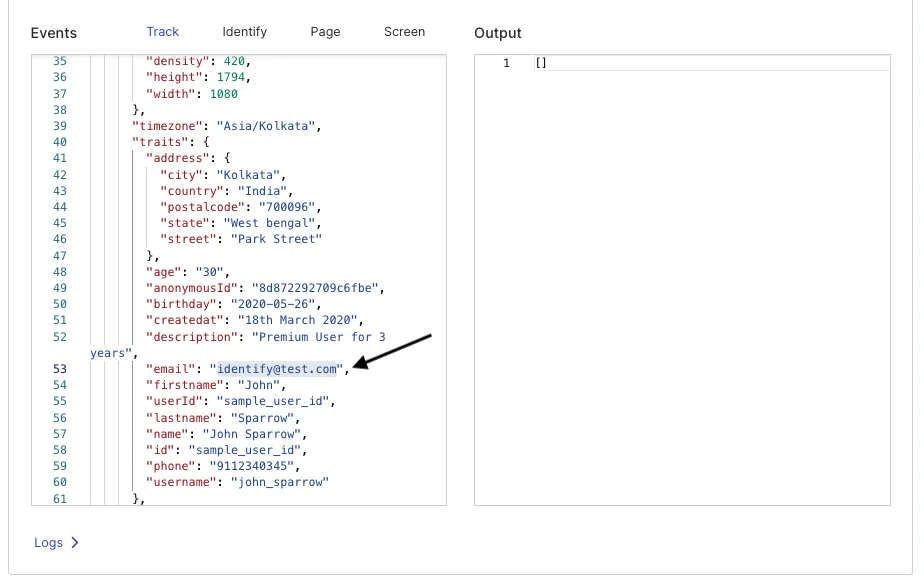Image resolution: width=924 pixels, height=584 pixels.
Task: Click line number 53 in the gutter
Action: (x=60, y=369)
